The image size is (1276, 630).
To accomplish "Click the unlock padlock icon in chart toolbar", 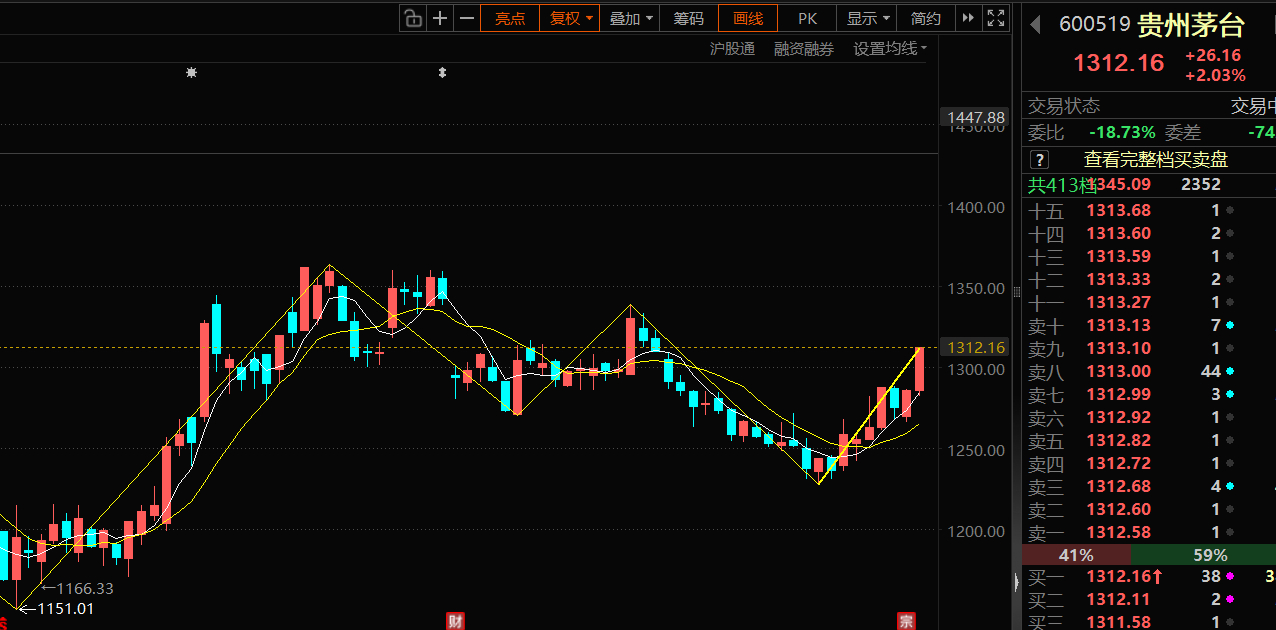I will point(413,18).
